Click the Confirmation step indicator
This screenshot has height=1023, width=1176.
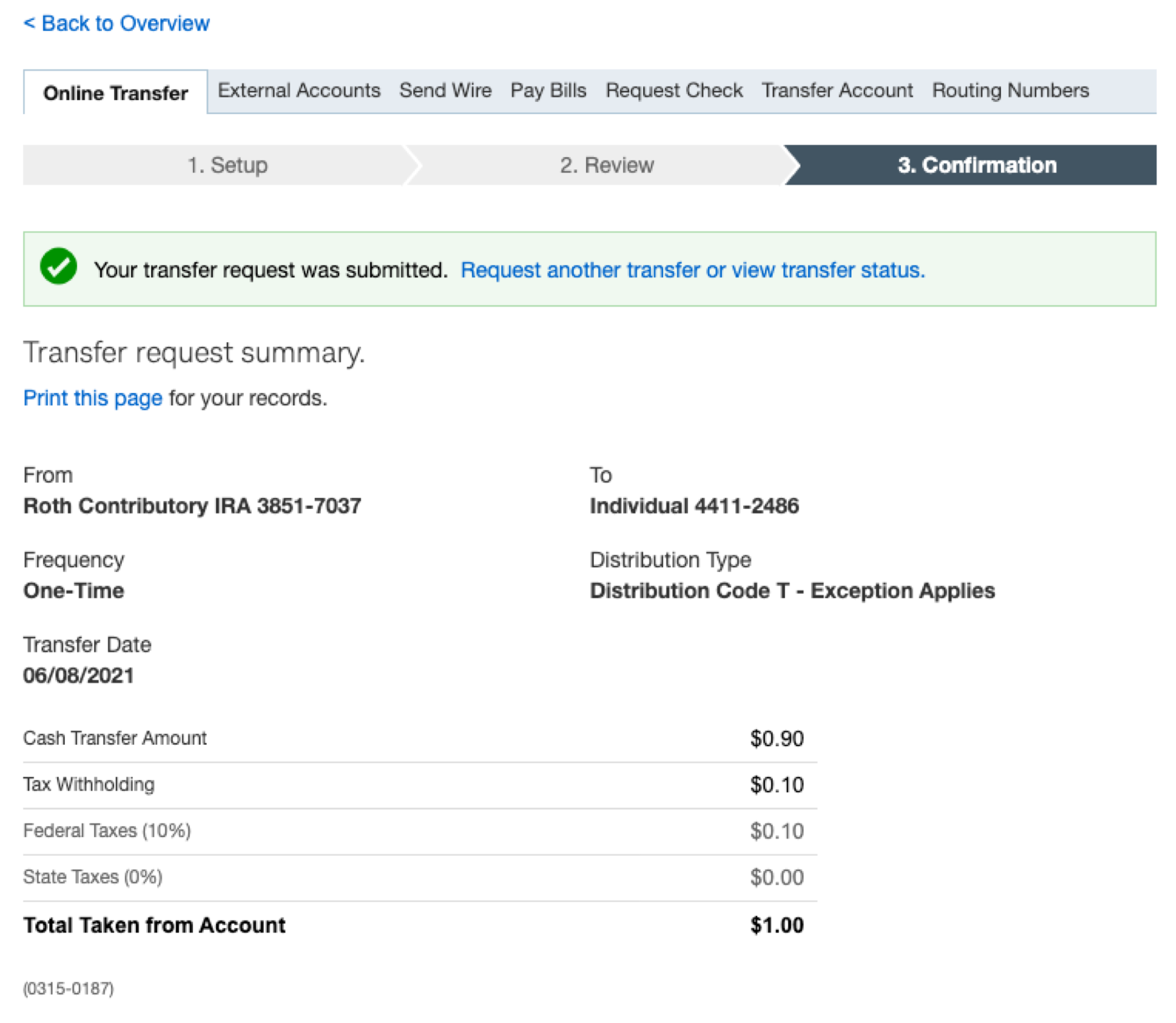click(976, 165)
